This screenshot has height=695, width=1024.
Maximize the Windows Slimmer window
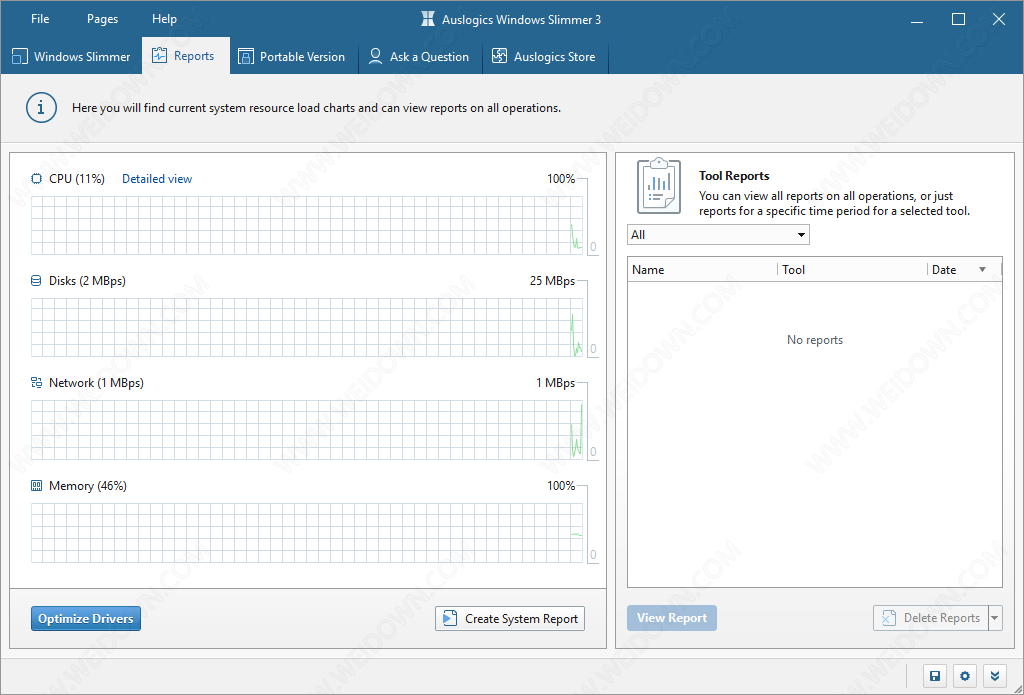(x=958, y=19)
